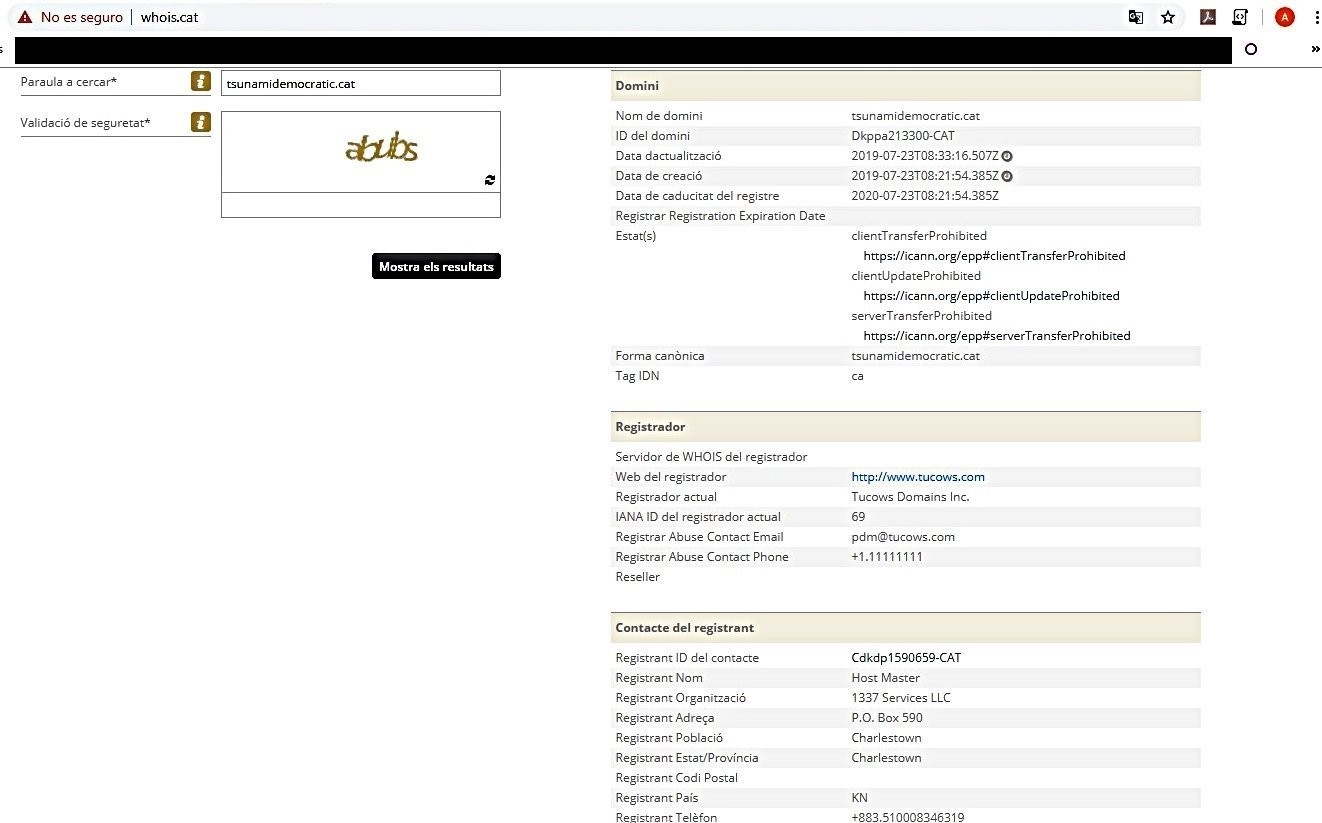Click info icon beside 'Validació de seguretat'
Screen dimensions: 1322x823
click(x=201, y=123)
